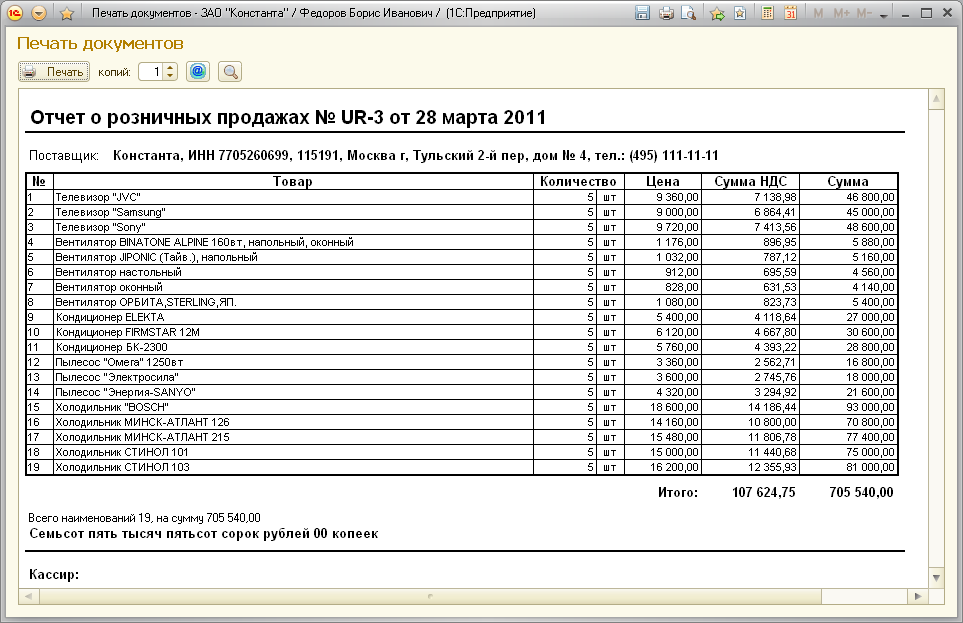Screen dimensions: 963x623
Task: Click amount-in-words line Семьсот пять тысяч
Action: pyautogui.click(x=203, y=533)
